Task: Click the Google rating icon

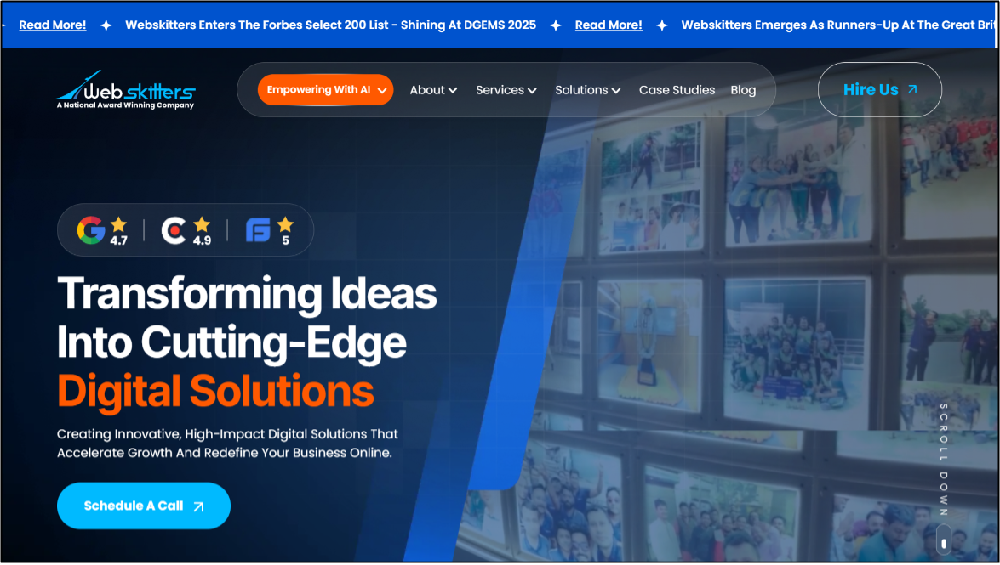Action: pyautogui.click(x=90, y=230)
